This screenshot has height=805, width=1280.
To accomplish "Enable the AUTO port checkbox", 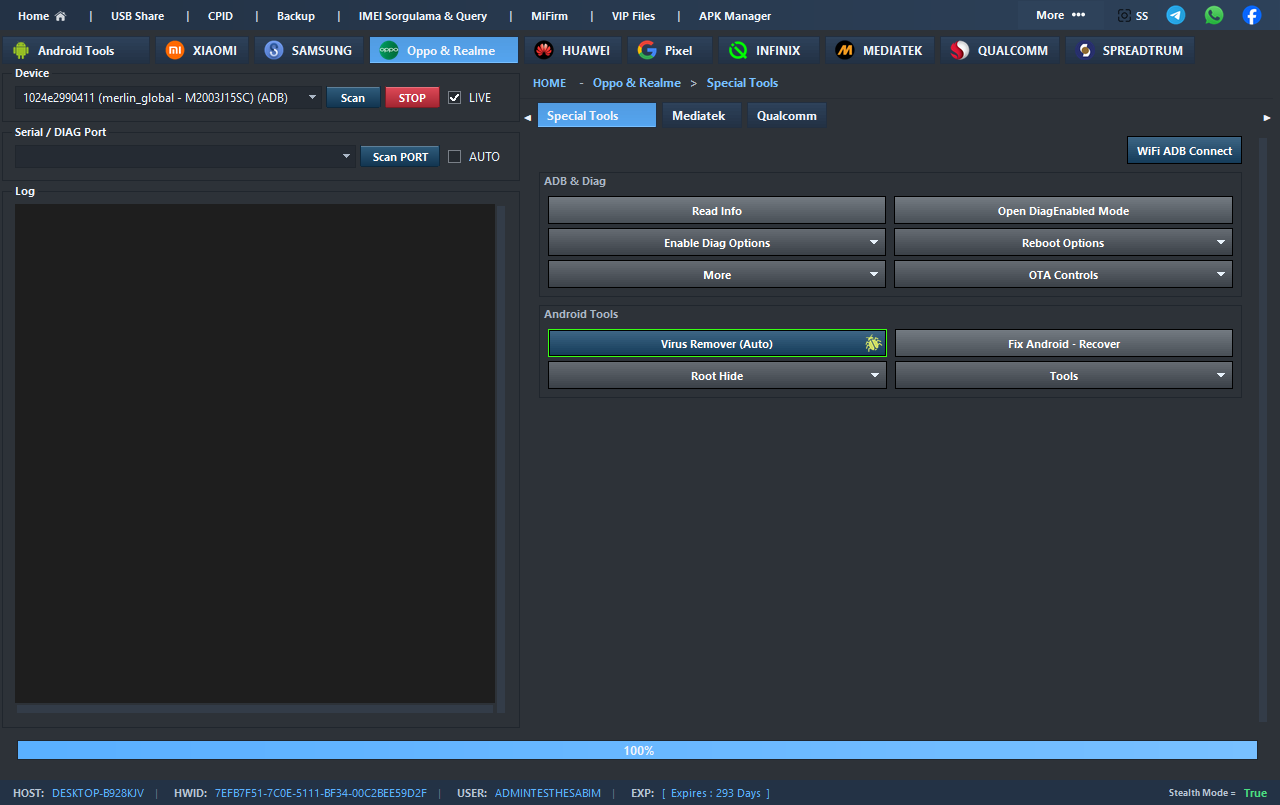I will pos(455,157).
